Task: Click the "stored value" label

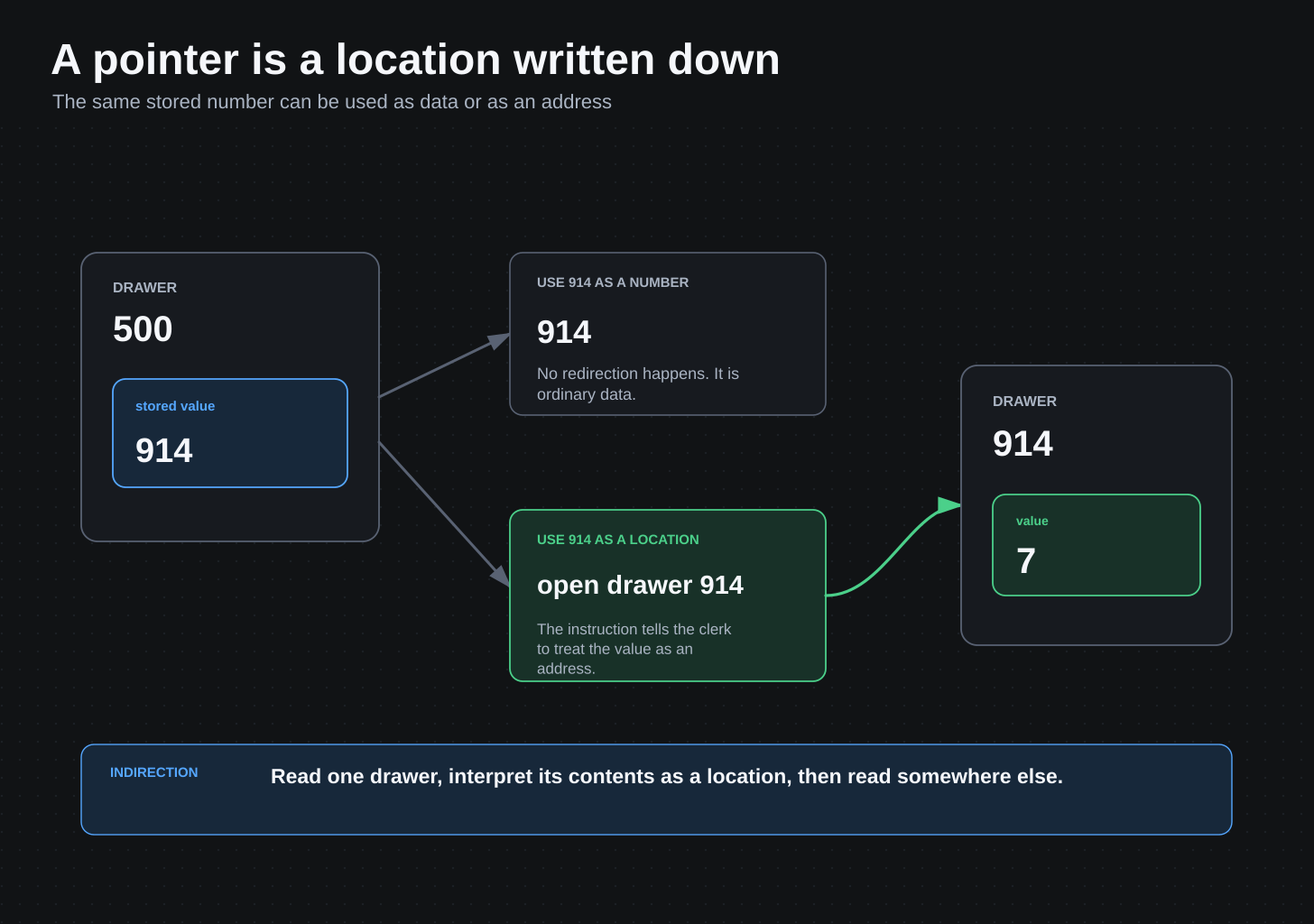Action: coord(175,406)
